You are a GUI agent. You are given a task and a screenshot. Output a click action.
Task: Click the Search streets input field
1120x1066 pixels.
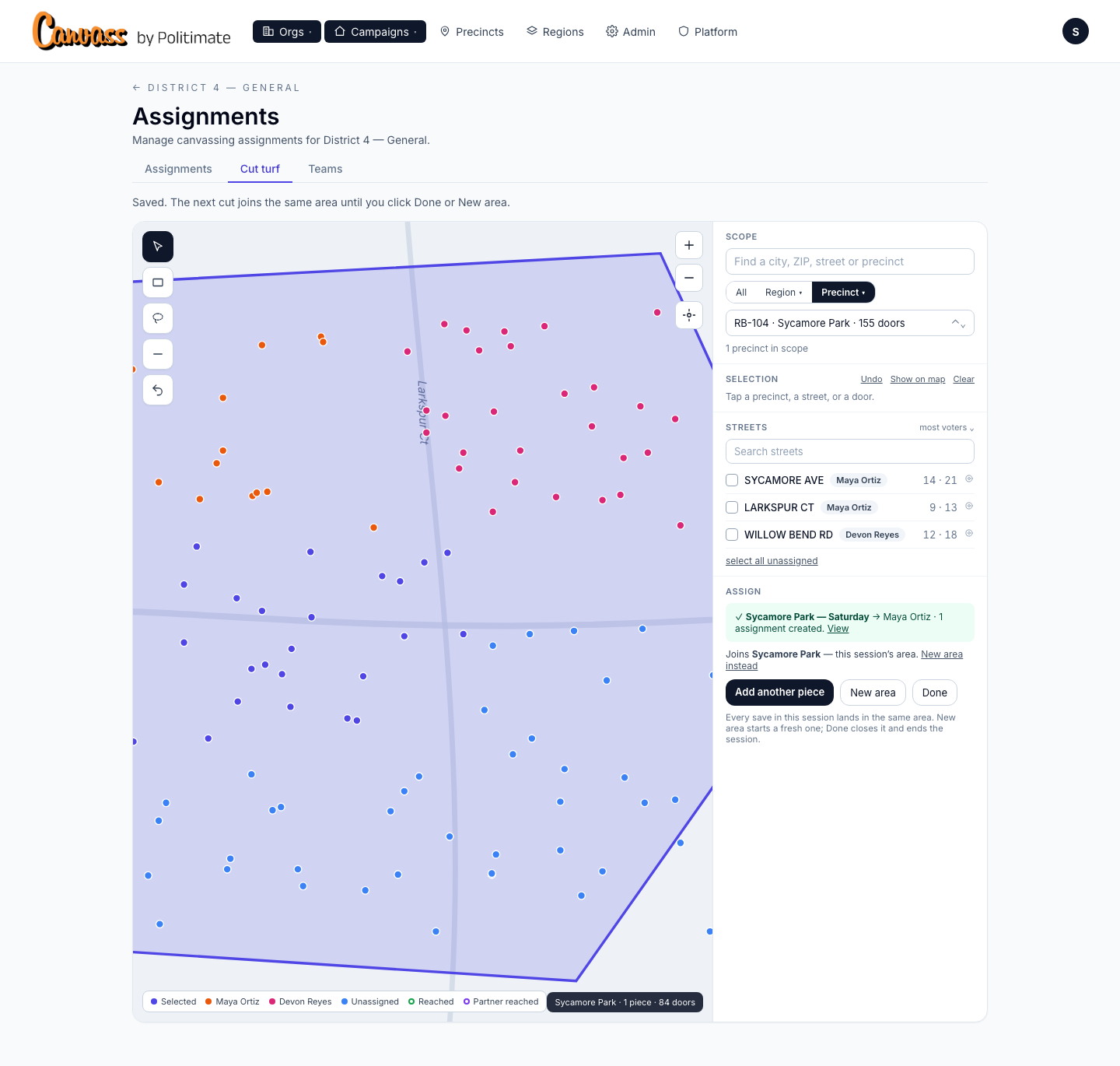[x=849, y=451]
